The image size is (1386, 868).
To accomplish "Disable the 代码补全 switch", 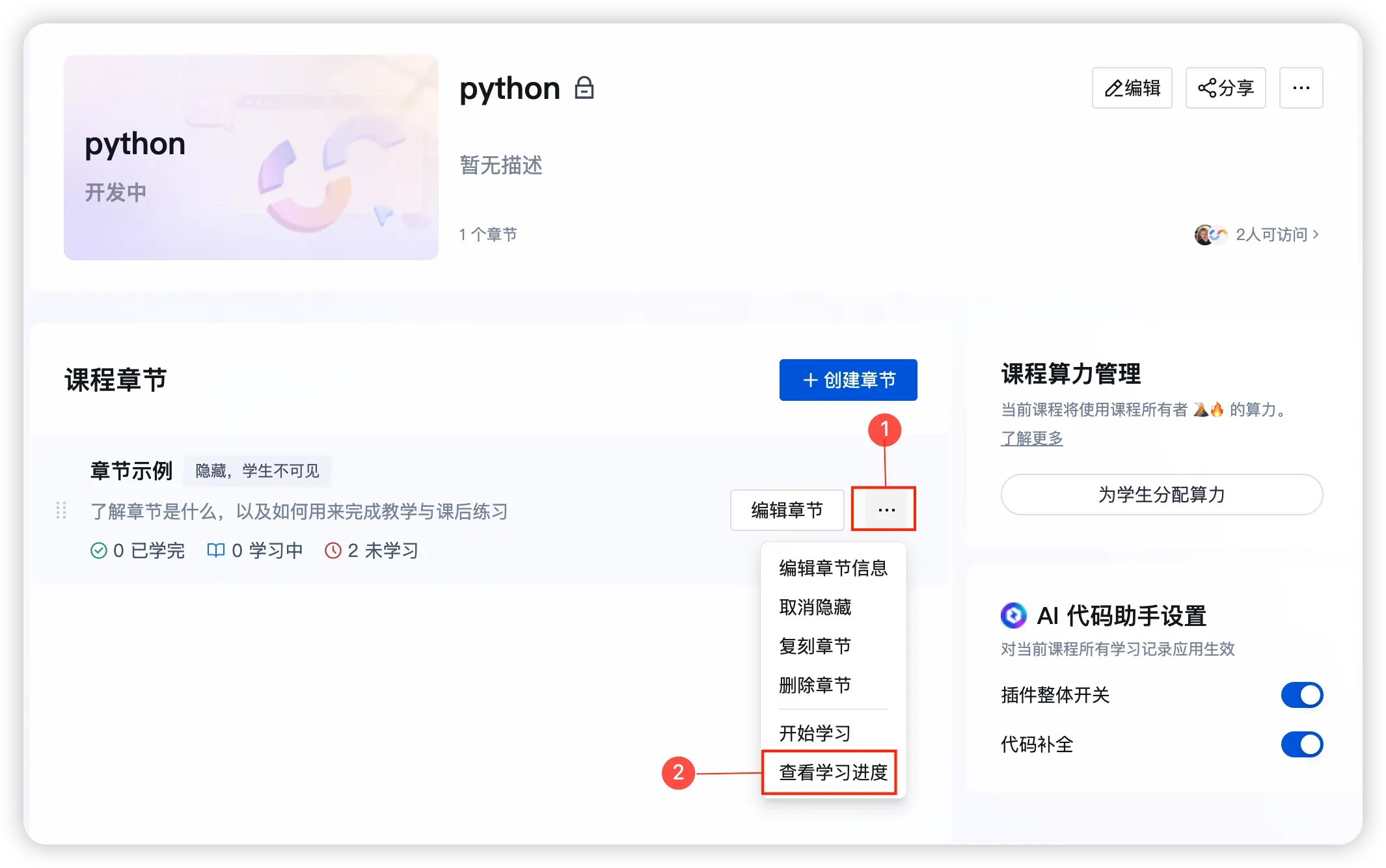I will pos(1301,744).
